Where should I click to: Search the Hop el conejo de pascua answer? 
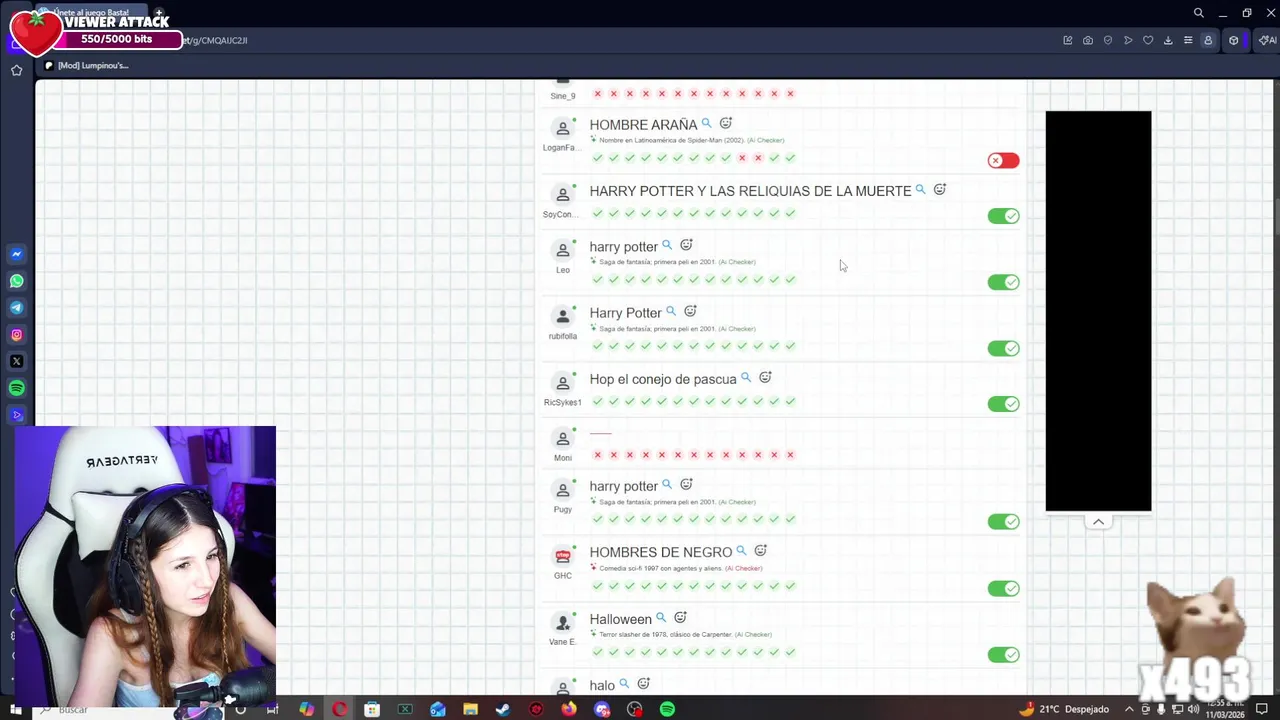pyautogui.click(x=746, y=377)
